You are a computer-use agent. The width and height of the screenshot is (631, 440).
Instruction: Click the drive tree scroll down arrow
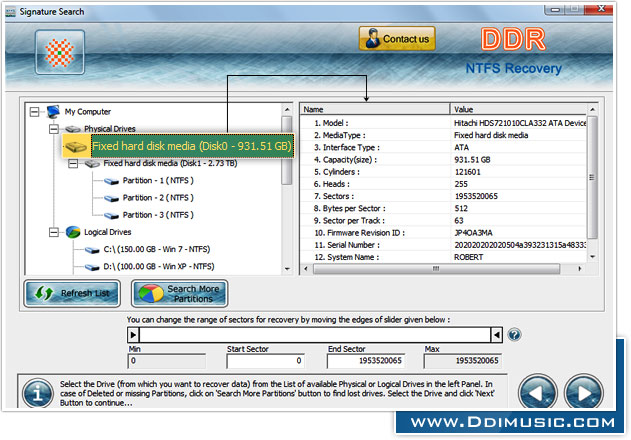coord(287,269)
